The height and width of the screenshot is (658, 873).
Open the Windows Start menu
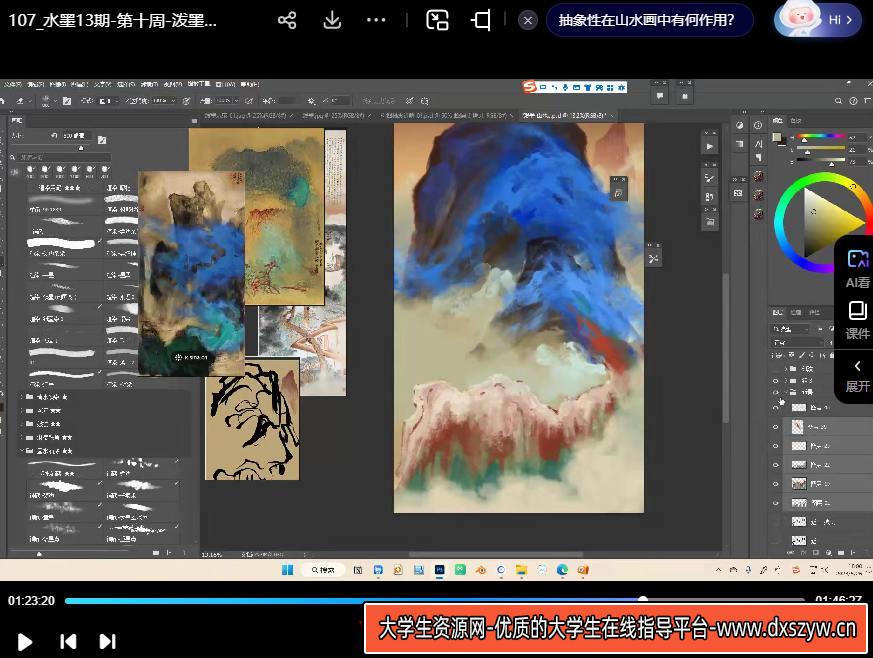click(x=287, y=569)
